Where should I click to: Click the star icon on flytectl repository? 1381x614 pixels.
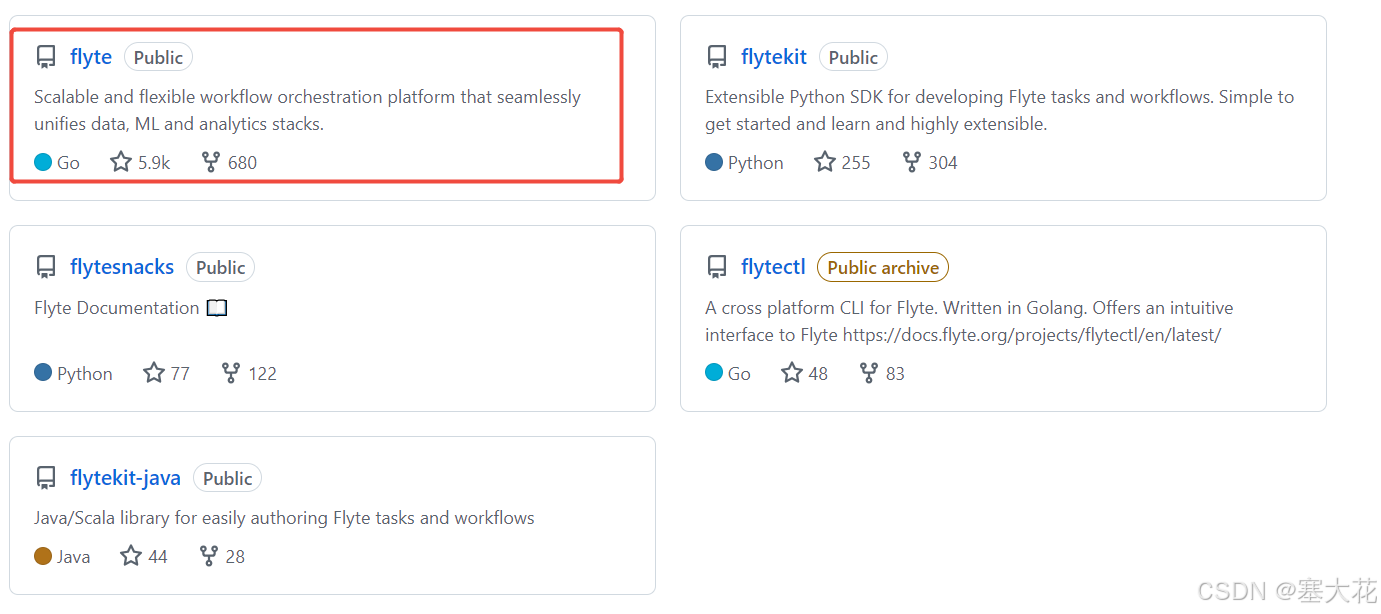(789, 372)
